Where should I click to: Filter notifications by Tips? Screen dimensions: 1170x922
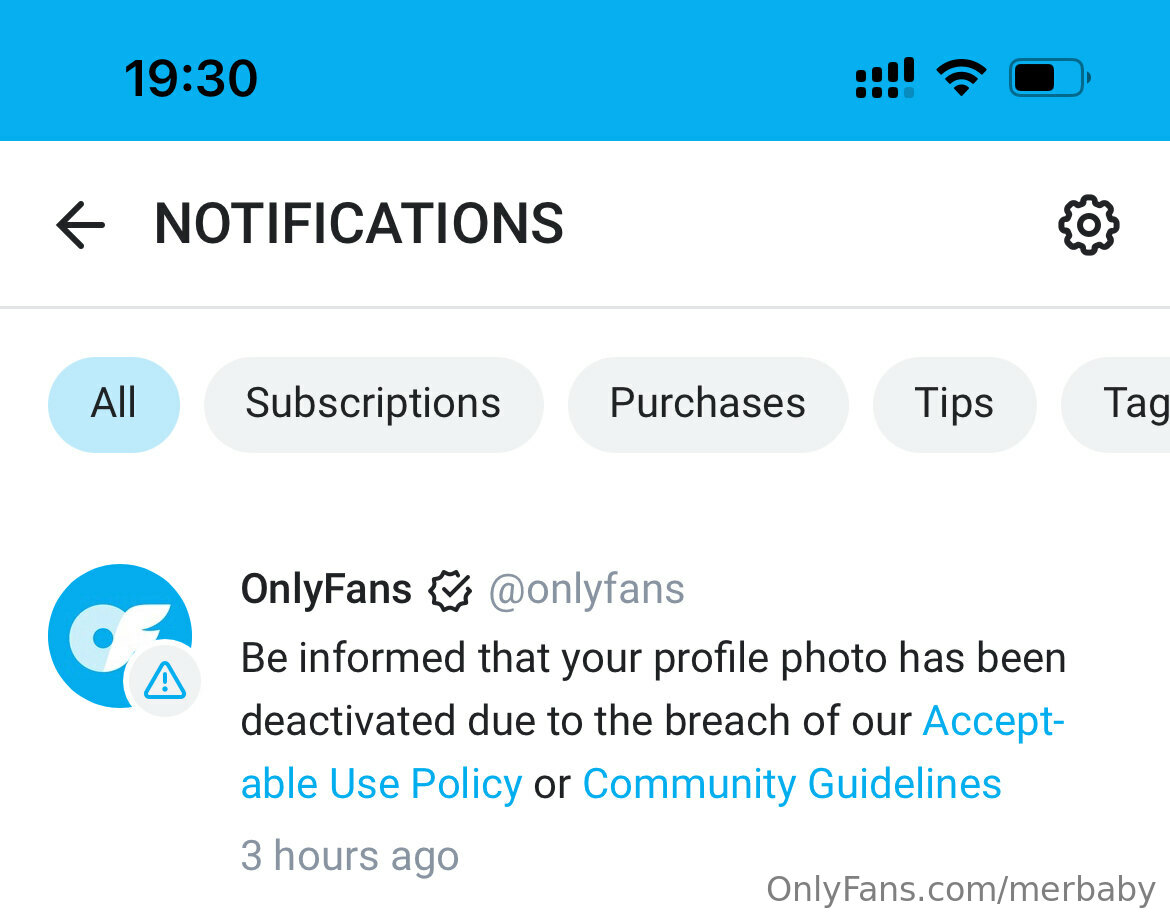[x=954, y=404]
